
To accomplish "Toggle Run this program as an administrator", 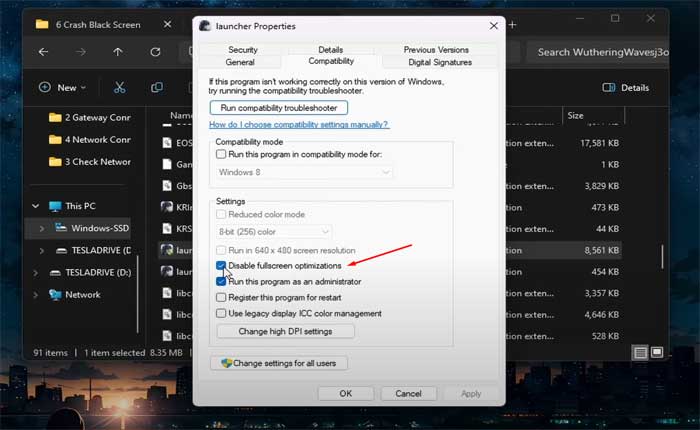I will (221, 282).
